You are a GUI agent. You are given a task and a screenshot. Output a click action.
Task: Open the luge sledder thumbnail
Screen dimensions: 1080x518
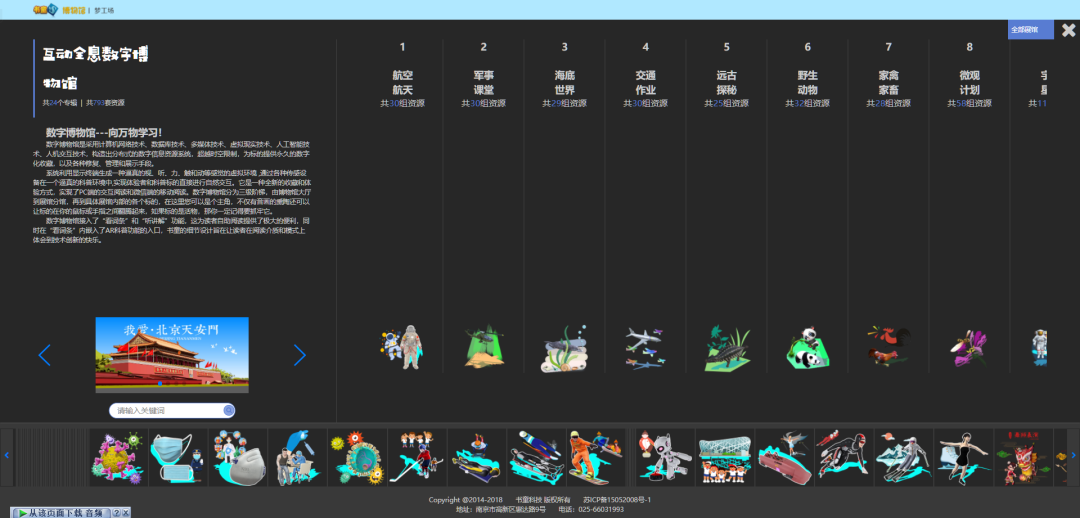point(537,457)
